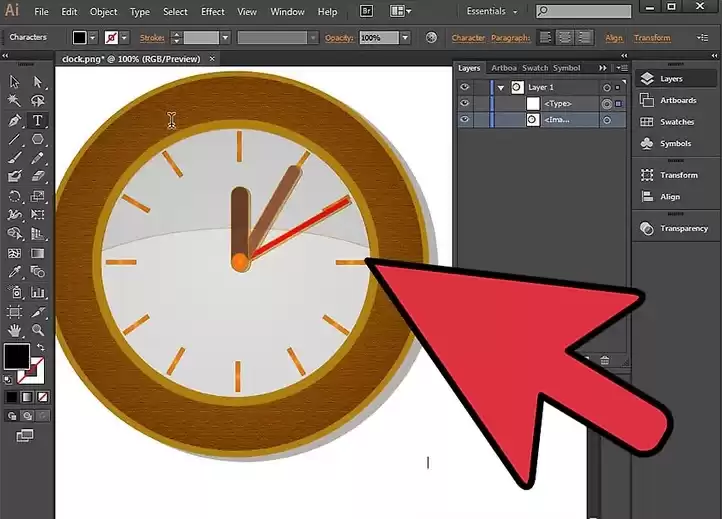This screenshot has height=519, width=722.
Task: Click the Character link in control bar
Action: point(468,38)
